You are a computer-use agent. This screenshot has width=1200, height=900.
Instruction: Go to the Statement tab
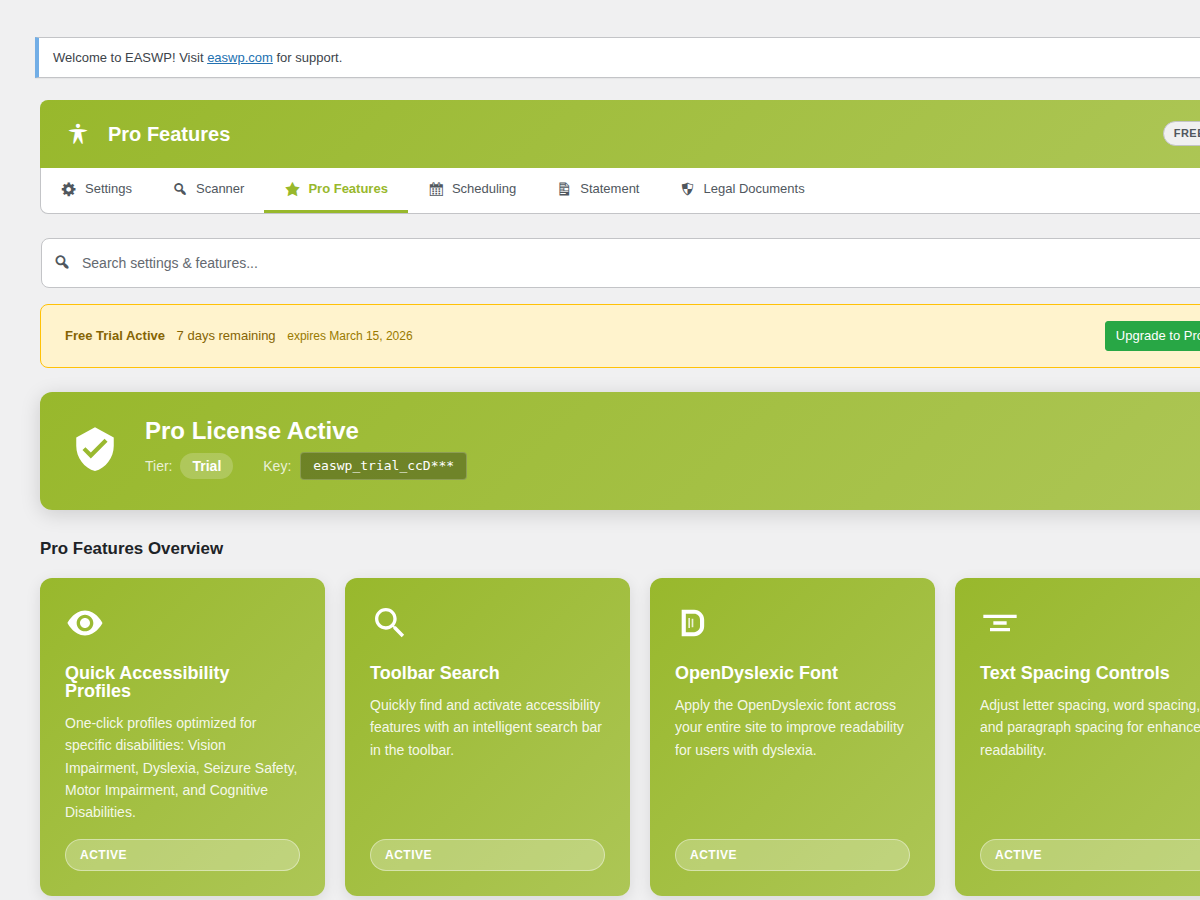(609, 189)
